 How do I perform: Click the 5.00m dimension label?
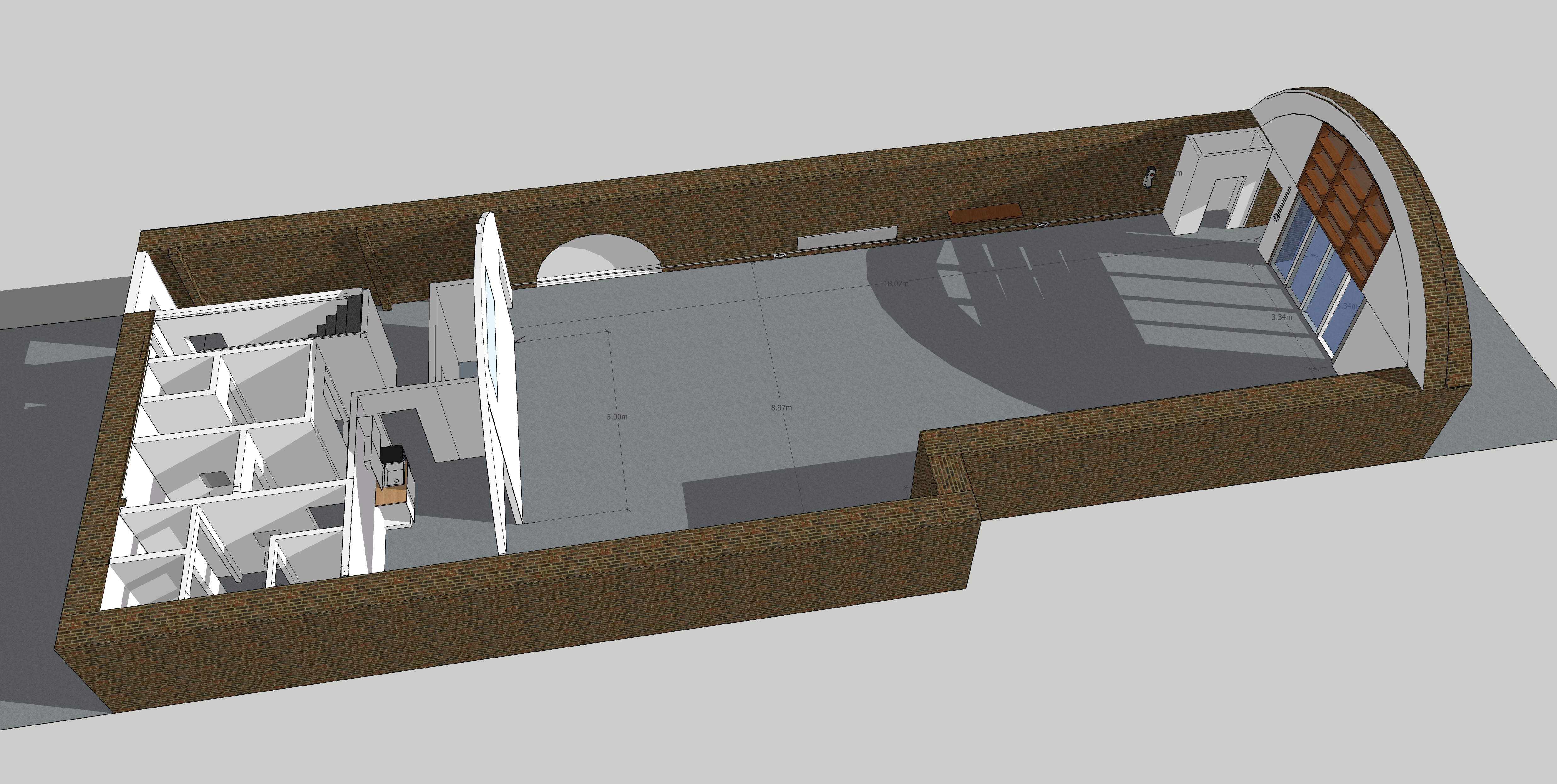point(616,417)
